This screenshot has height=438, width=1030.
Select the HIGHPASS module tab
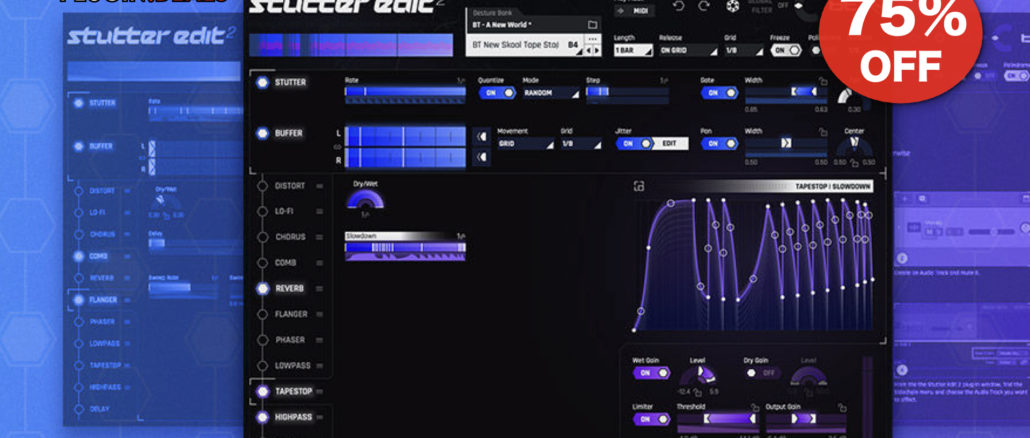tap(293, 417)
